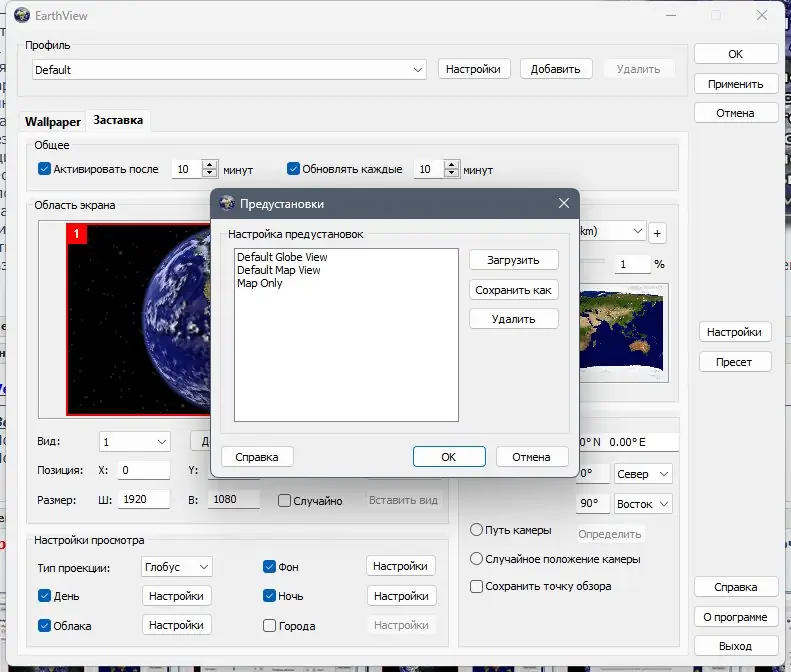The height and width of the screenshot is (672, 791).
Task: Open the Тип проекции Глобус dropdown
Action: (177, 567)
